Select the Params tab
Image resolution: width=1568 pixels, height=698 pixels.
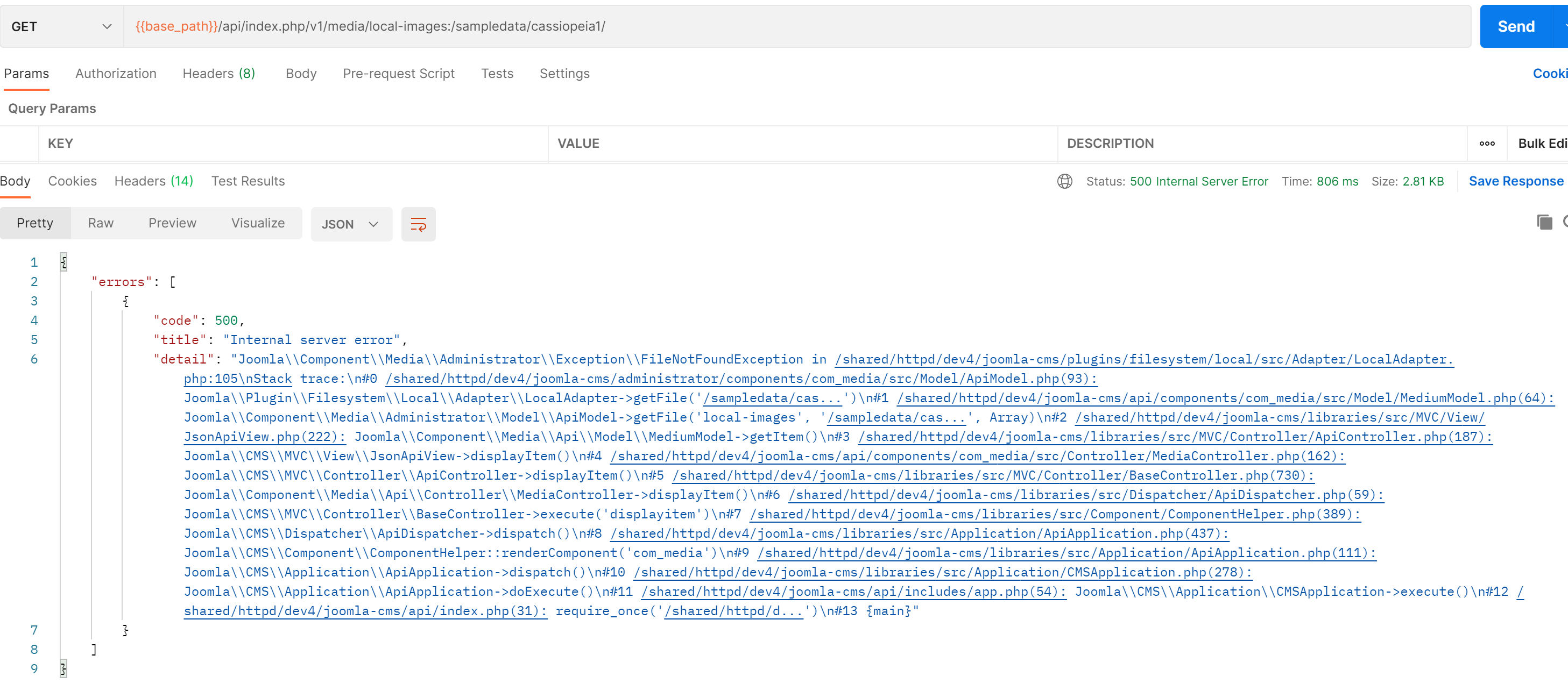[26, 74]
